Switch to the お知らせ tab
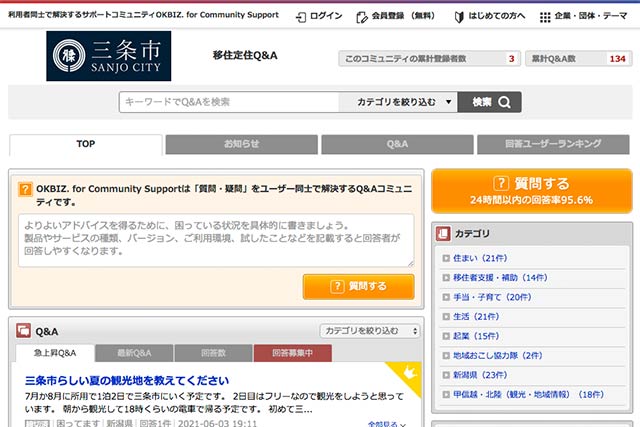This screenshot has height=427, width=640. click(x=242, y=144)
